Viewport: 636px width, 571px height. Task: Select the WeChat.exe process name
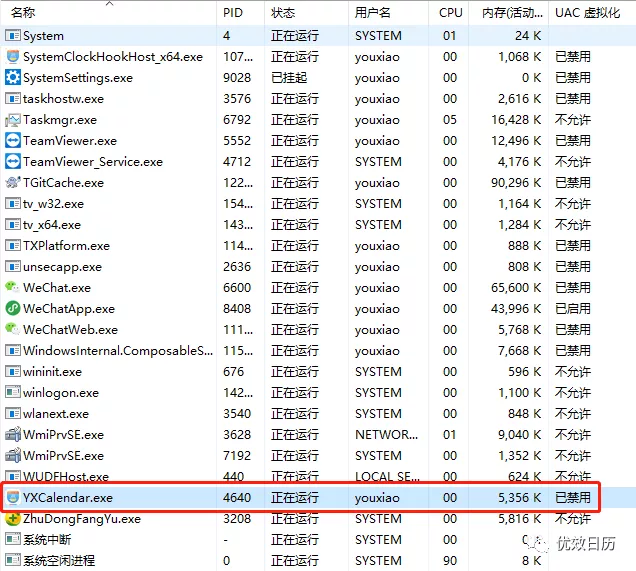click(x=57, y=288)
